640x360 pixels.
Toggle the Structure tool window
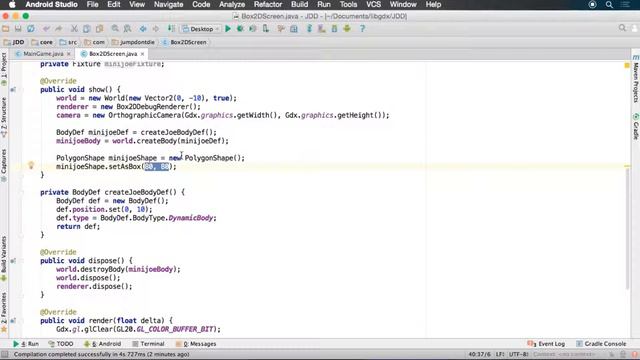4,117
